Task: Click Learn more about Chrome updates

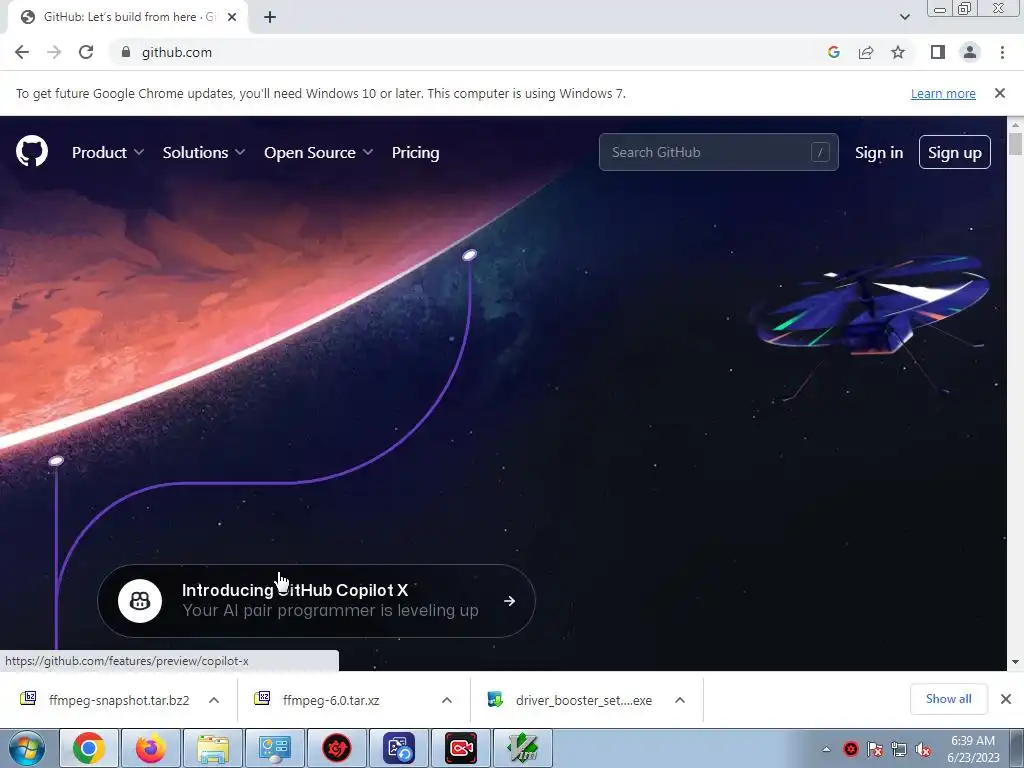Action: (943, 93)
